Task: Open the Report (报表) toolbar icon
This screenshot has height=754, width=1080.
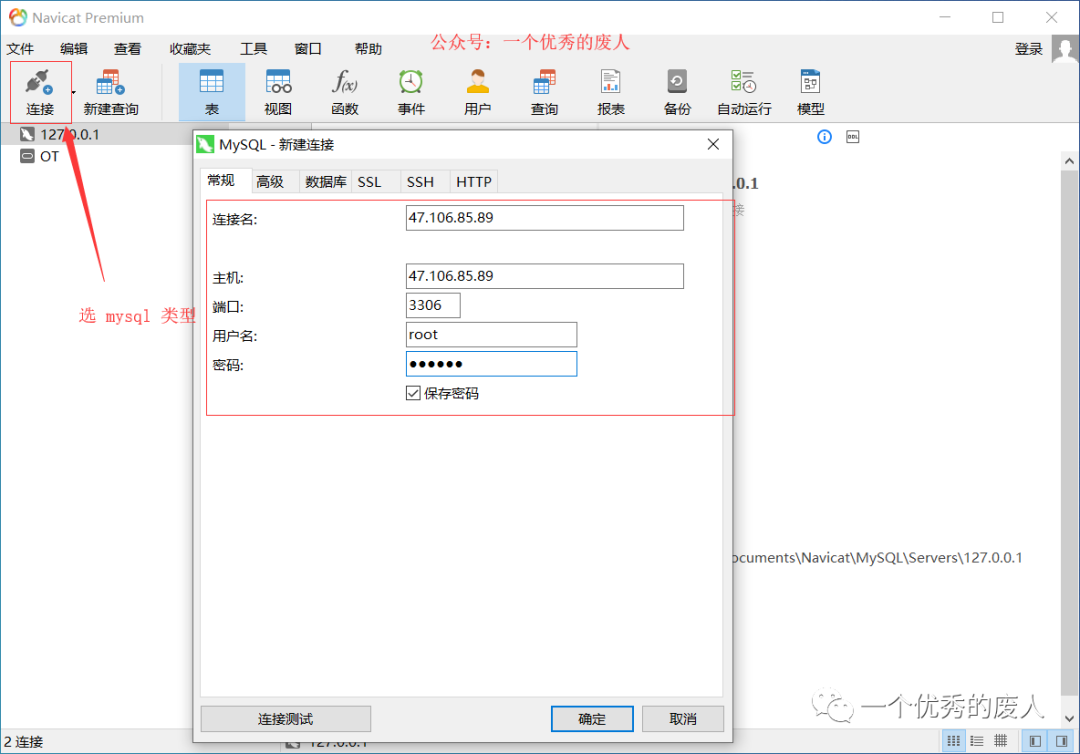Action: point(610,92)
